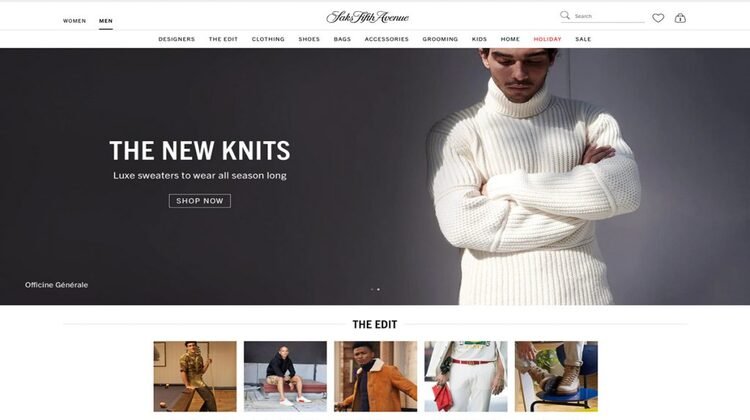Go to the Holiday section

click(547, 39)
